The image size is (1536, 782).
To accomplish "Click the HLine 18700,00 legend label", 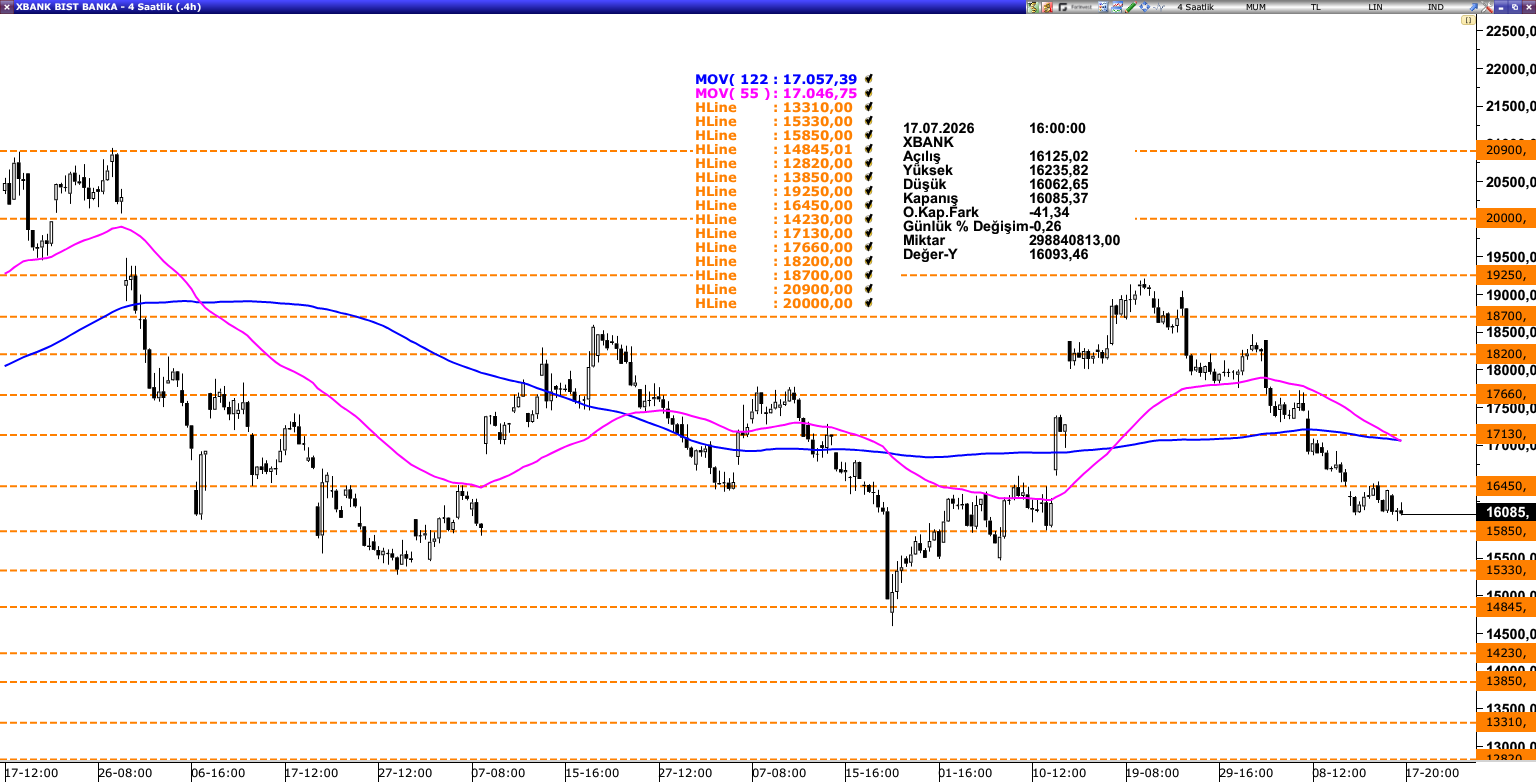I will (774, 275).
